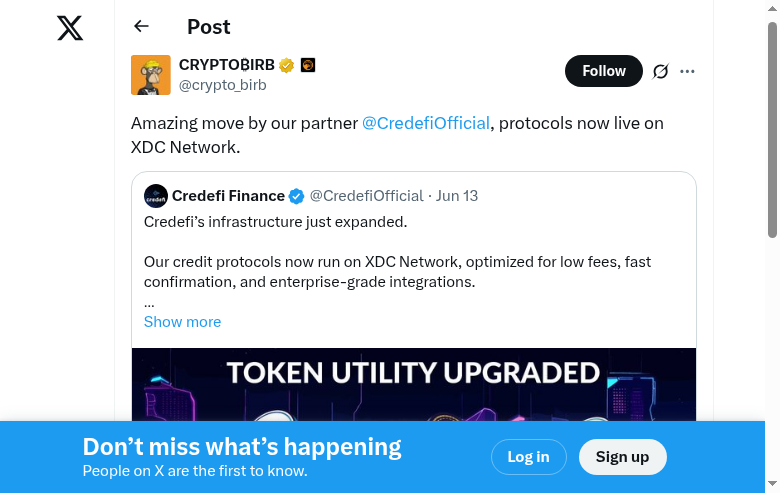
Task: Click the X logo
Action: [70, 28]
